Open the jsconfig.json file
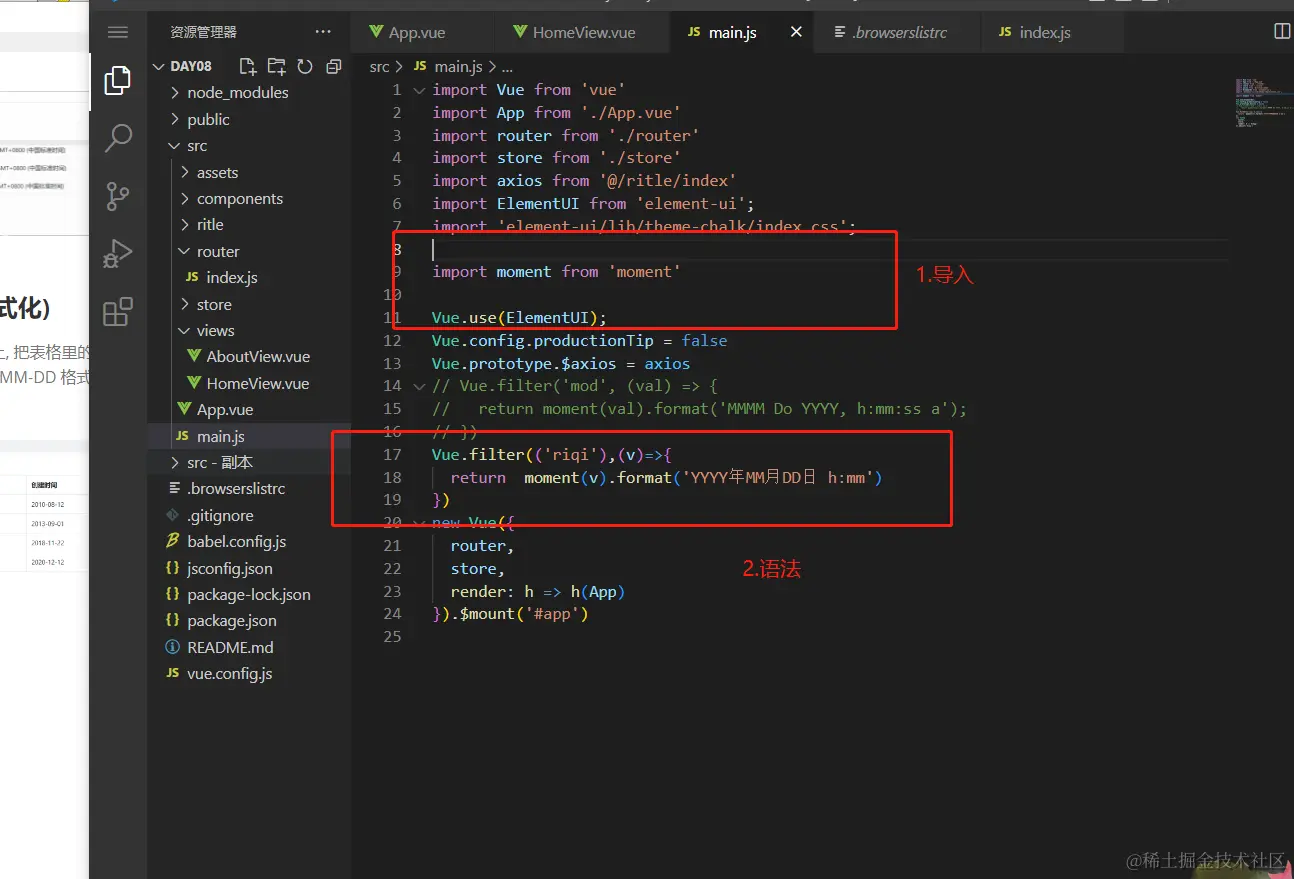This screenshot has width=1294, height=879. pos(229,568)
